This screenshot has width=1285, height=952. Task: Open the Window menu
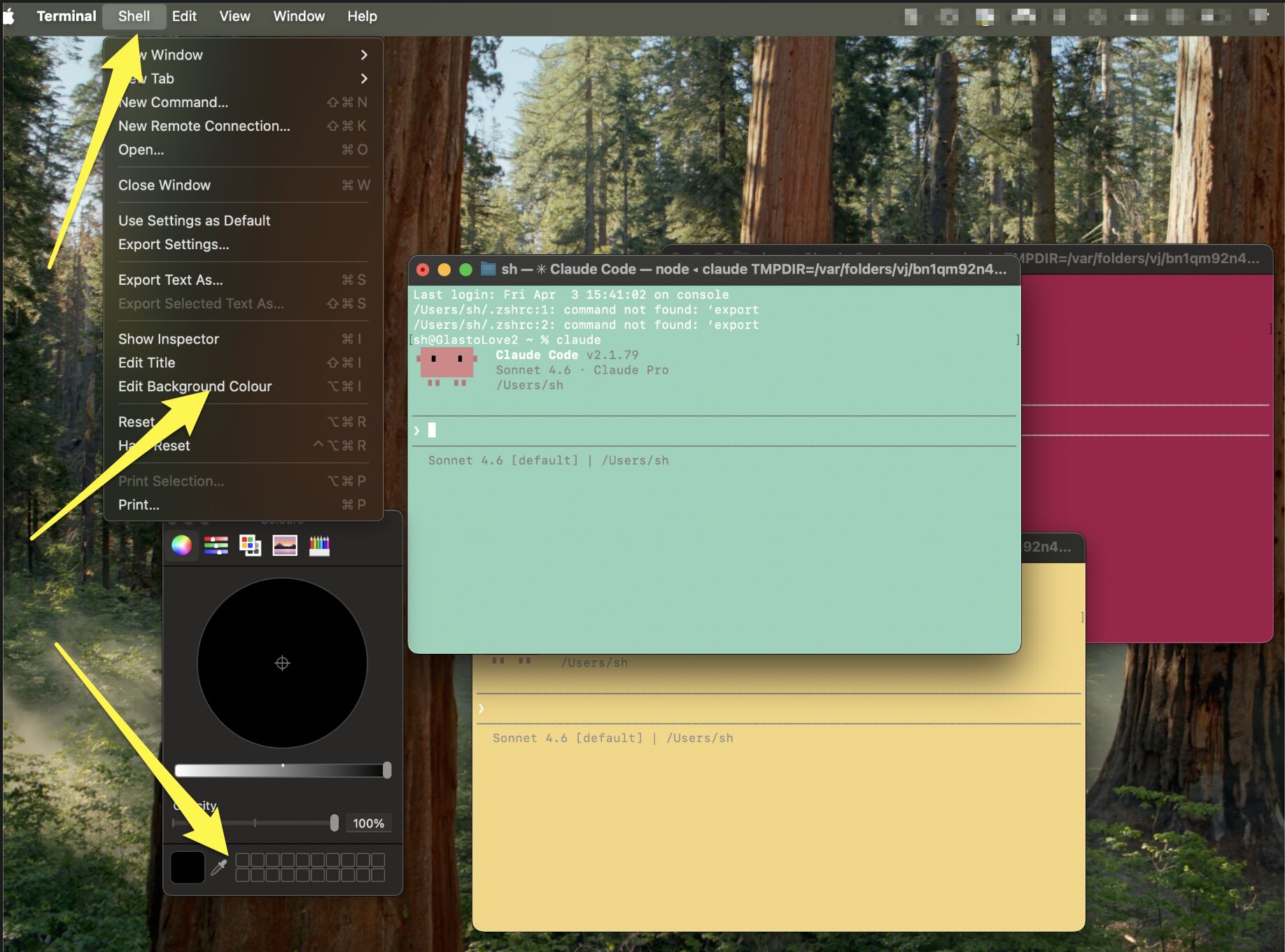click(299, 15)
